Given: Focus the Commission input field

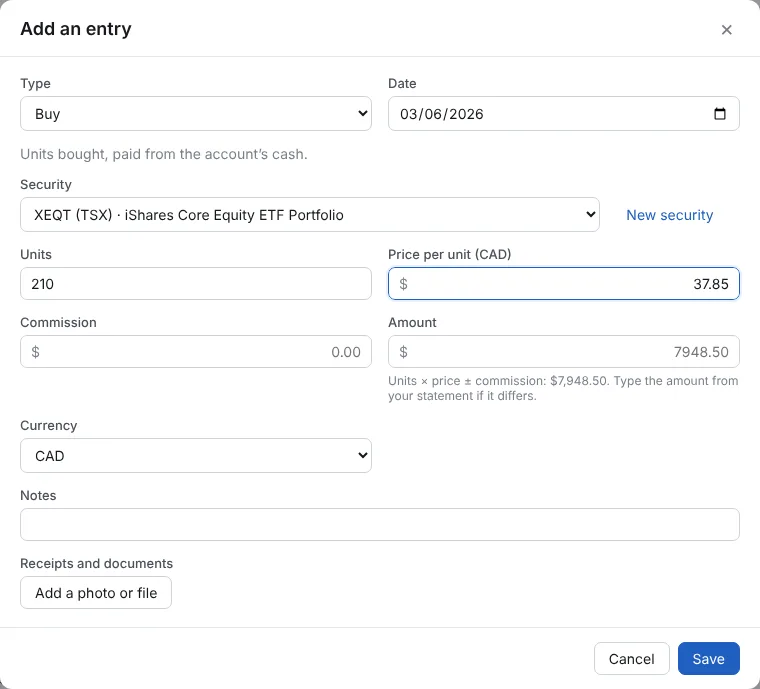Looking at the screenshot, I should (x=196, y=351).
